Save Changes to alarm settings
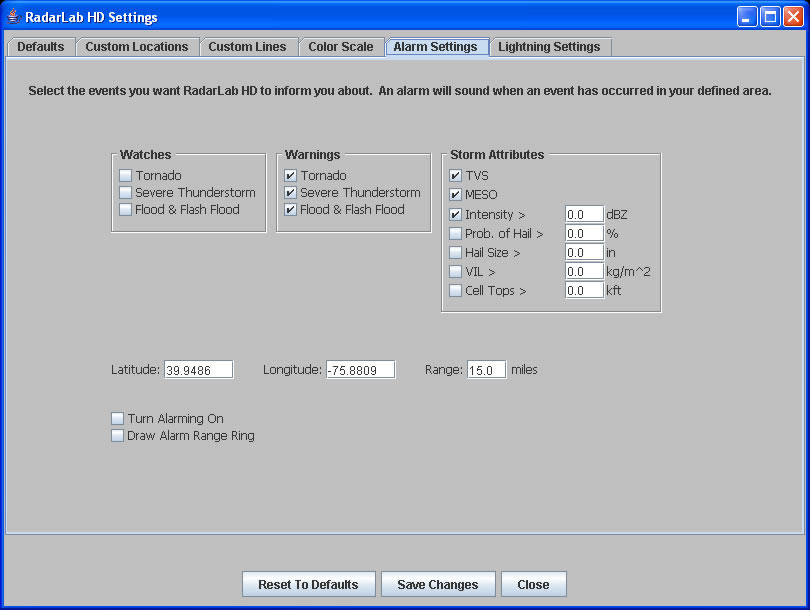Viewport: 810px width, 610px height. coord(438,584)
